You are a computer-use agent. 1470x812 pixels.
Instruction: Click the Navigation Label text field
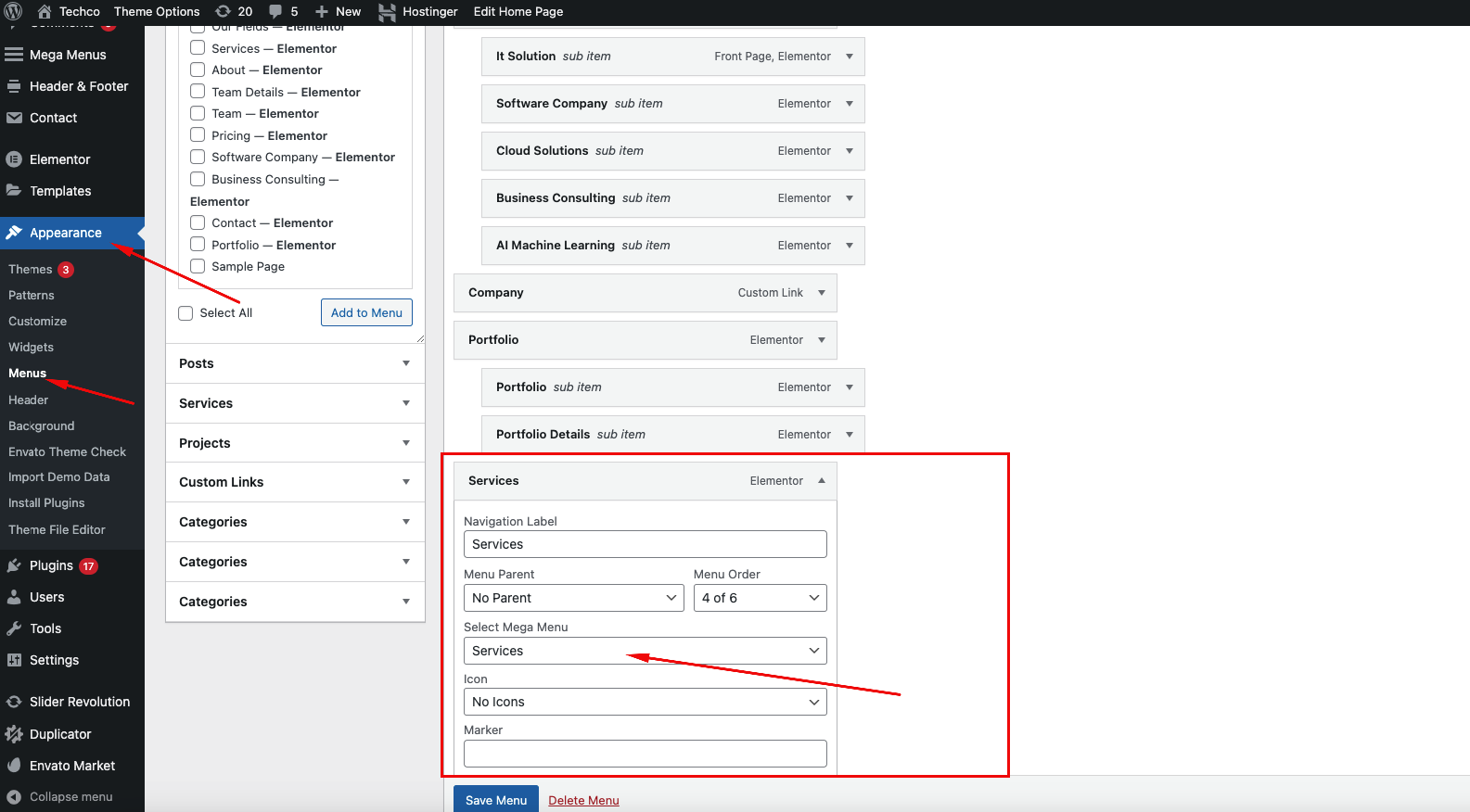(x=645, y=544)
